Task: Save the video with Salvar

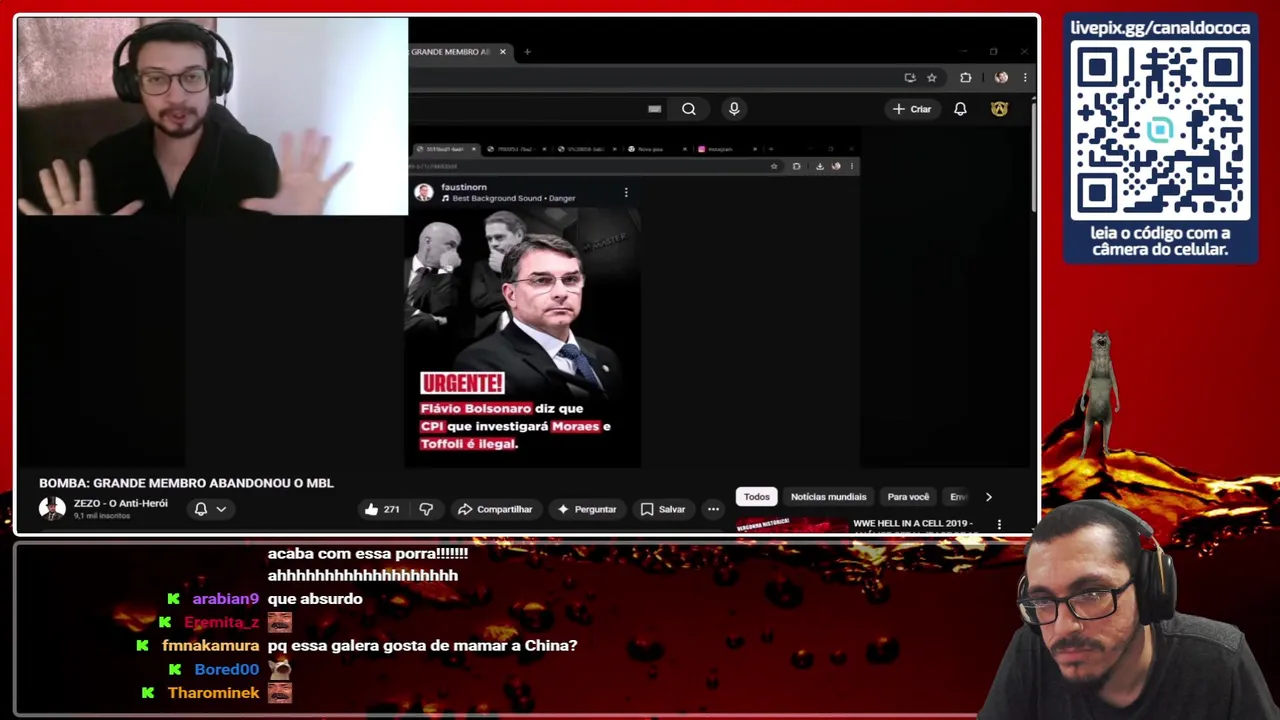Action: pos(663,509)
